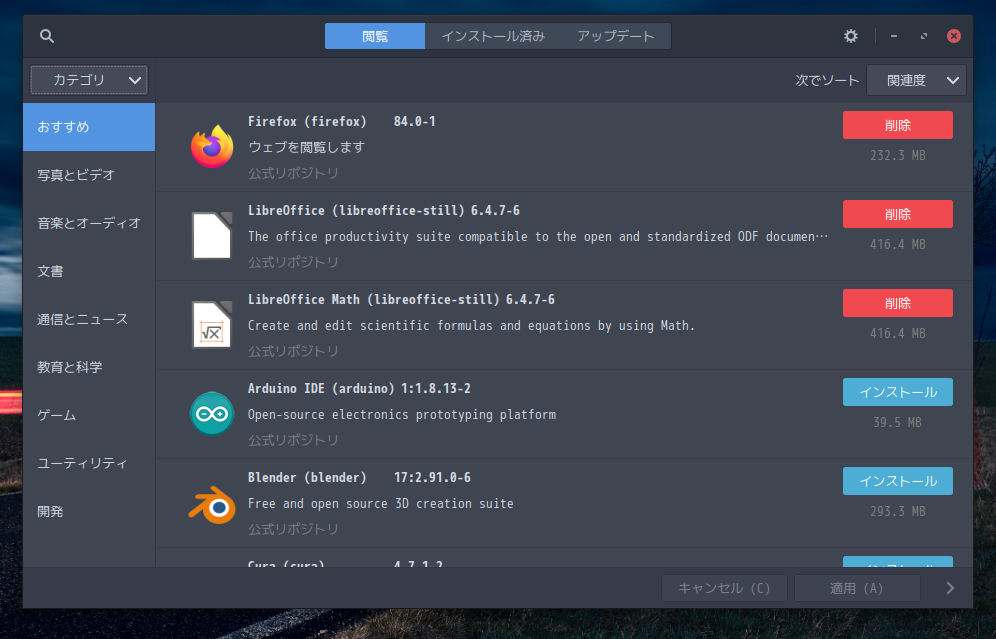Click 削除 for LibreOffice Math
The width and height of the screenshot is (996, 639).
coord(898,303)
